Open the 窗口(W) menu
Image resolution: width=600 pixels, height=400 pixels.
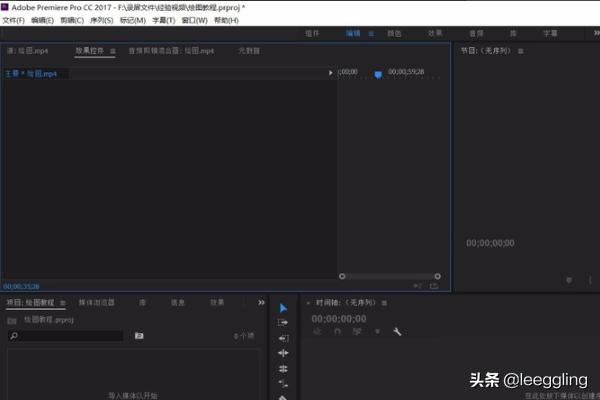pyautogui.click(x=194, y=20)
